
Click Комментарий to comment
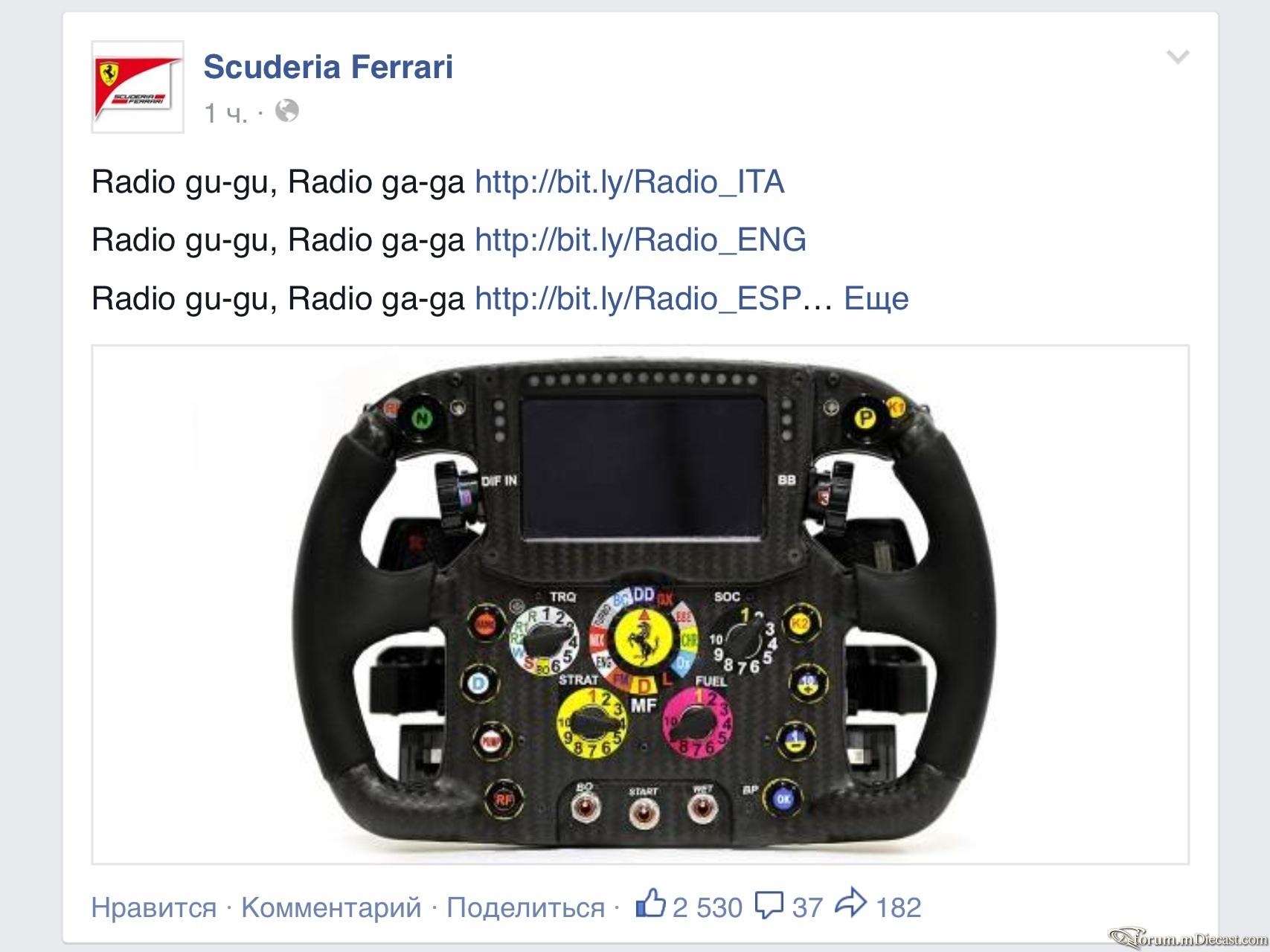[x=331, y=907]
